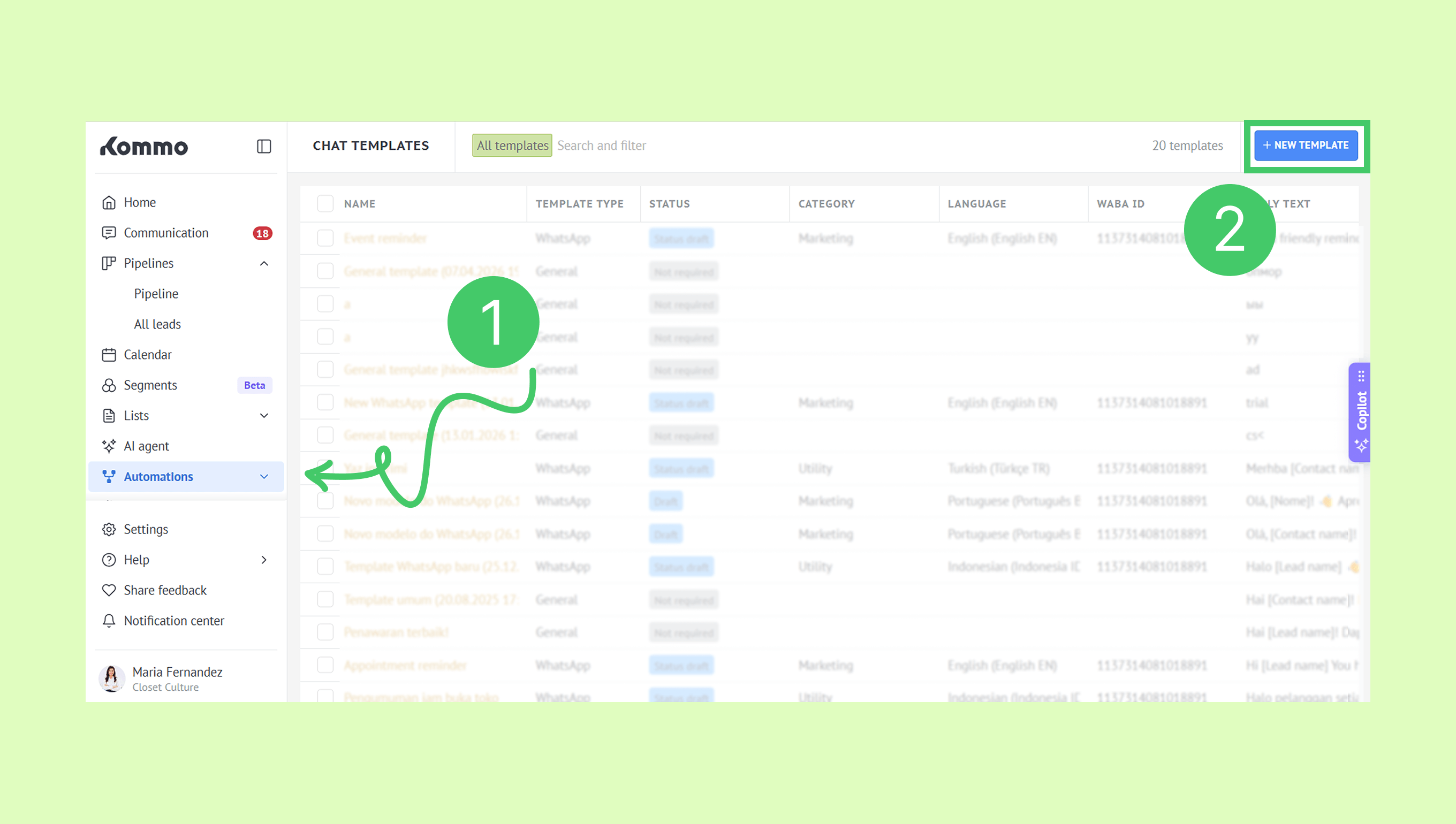Click the CATEGORY column header
Viewport: 1456px width, 824px height.
tap(826, 204)
